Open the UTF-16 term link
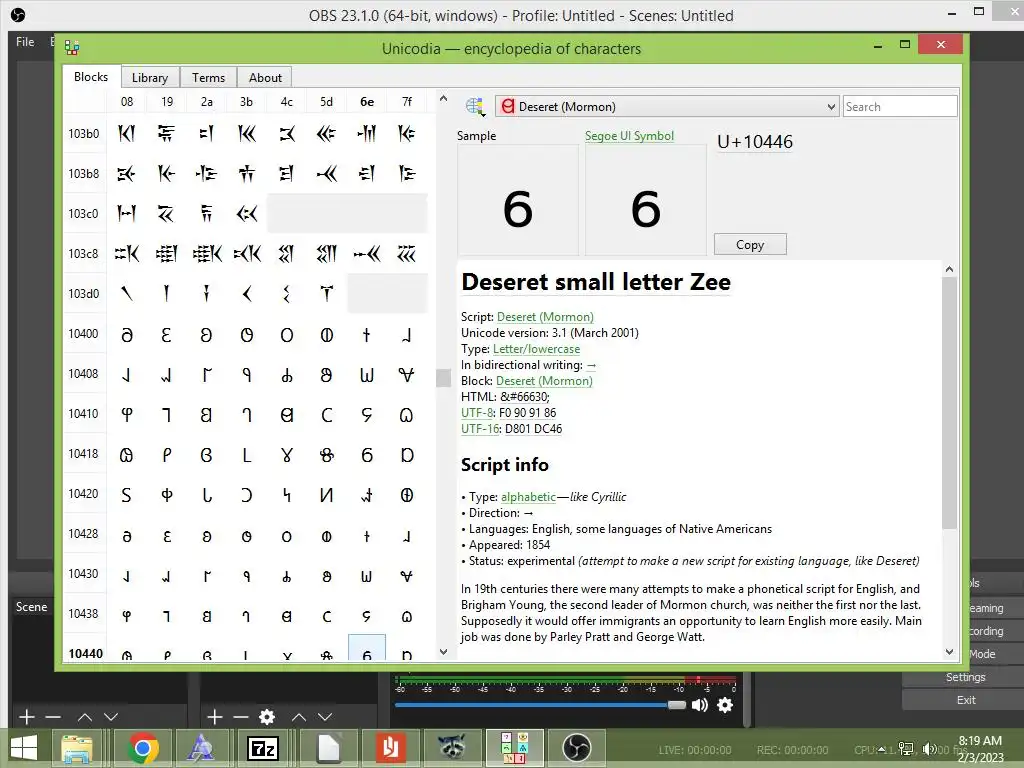This screenshot has height=768, width=1024. click(x=480, y=429)
